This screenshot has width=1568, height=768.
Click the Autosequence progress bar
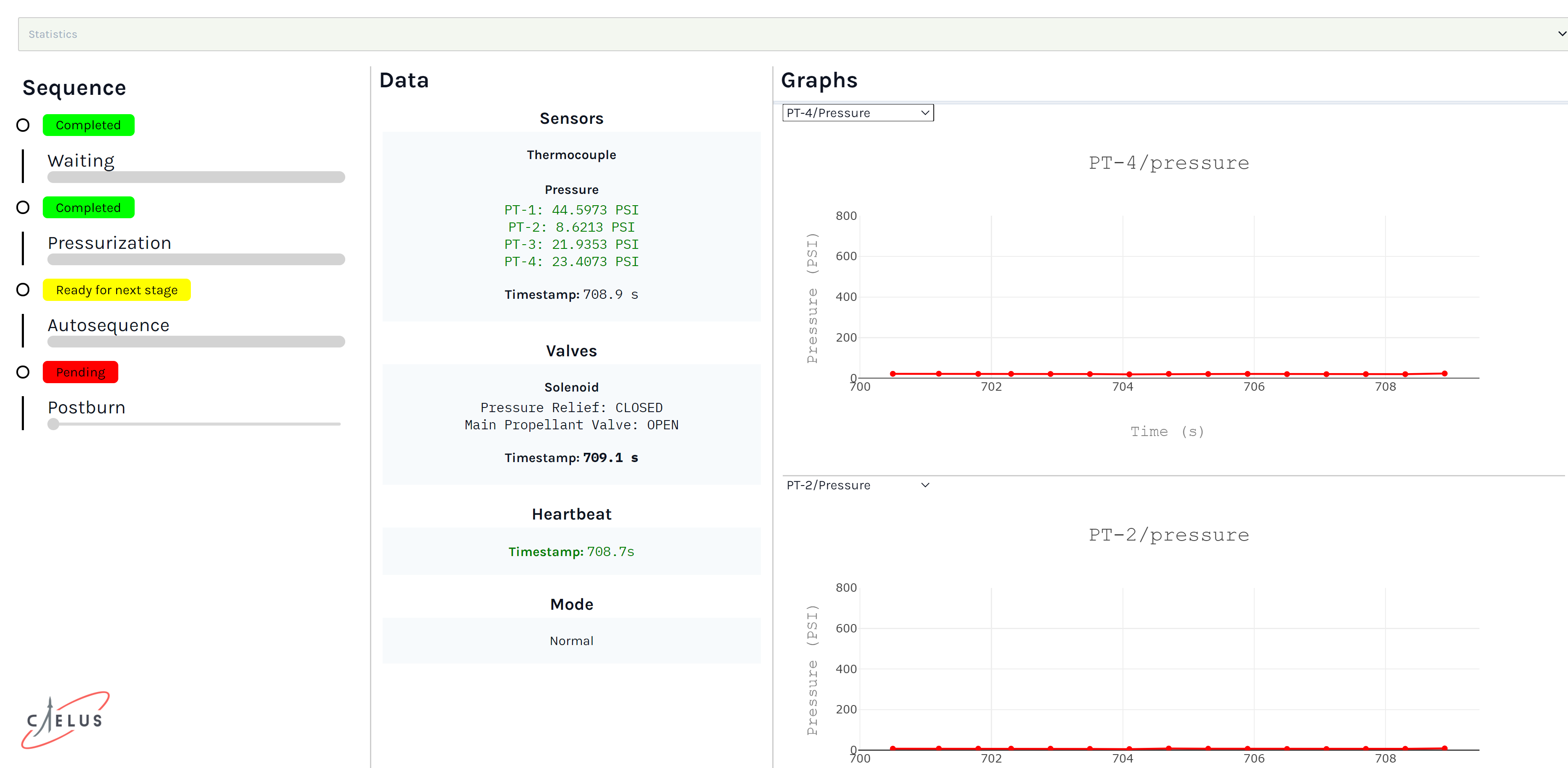coord(196,342)
